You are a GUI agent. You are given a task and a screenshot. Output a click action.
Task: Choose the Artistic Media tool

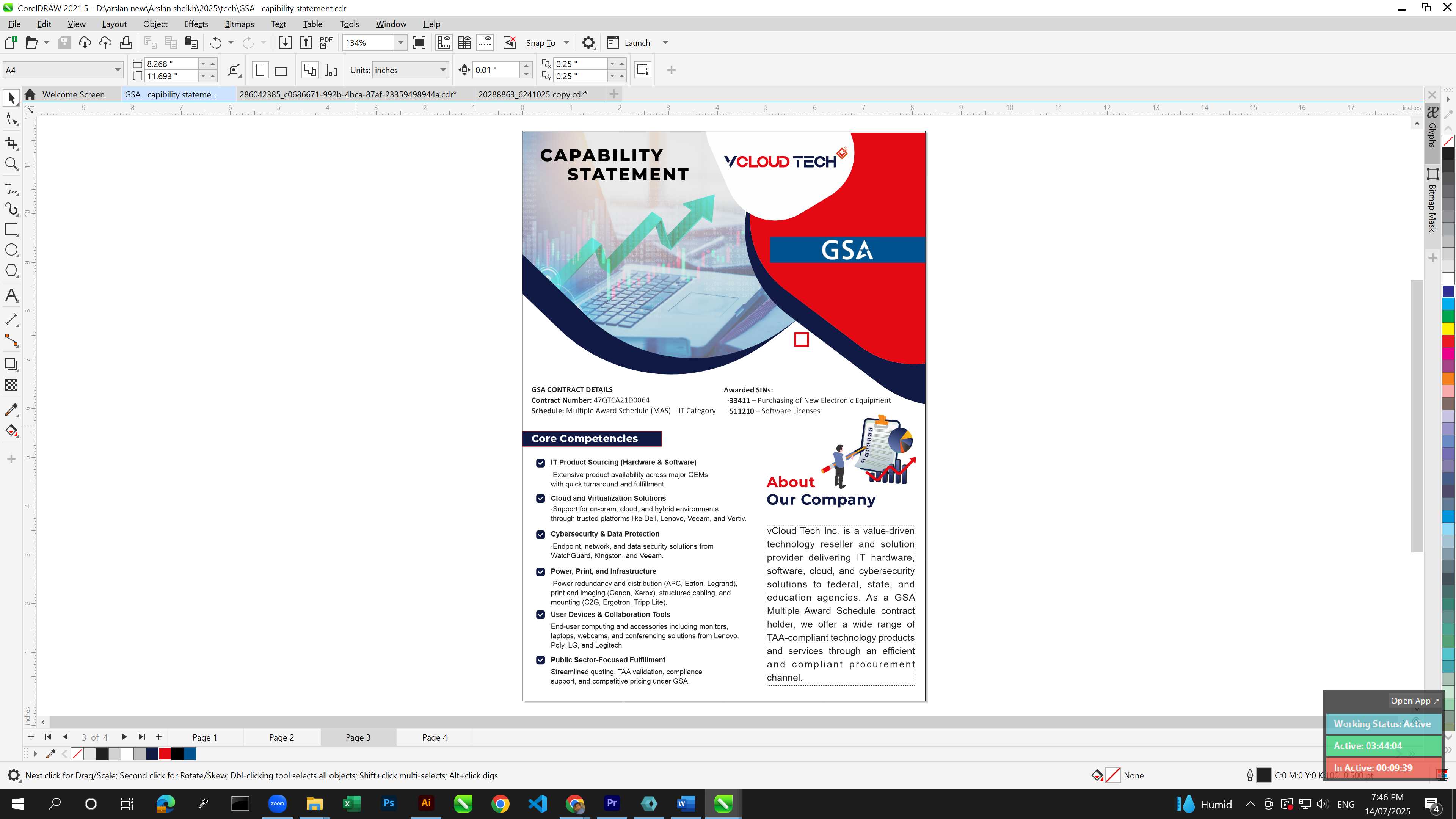[x=11, y=209]
